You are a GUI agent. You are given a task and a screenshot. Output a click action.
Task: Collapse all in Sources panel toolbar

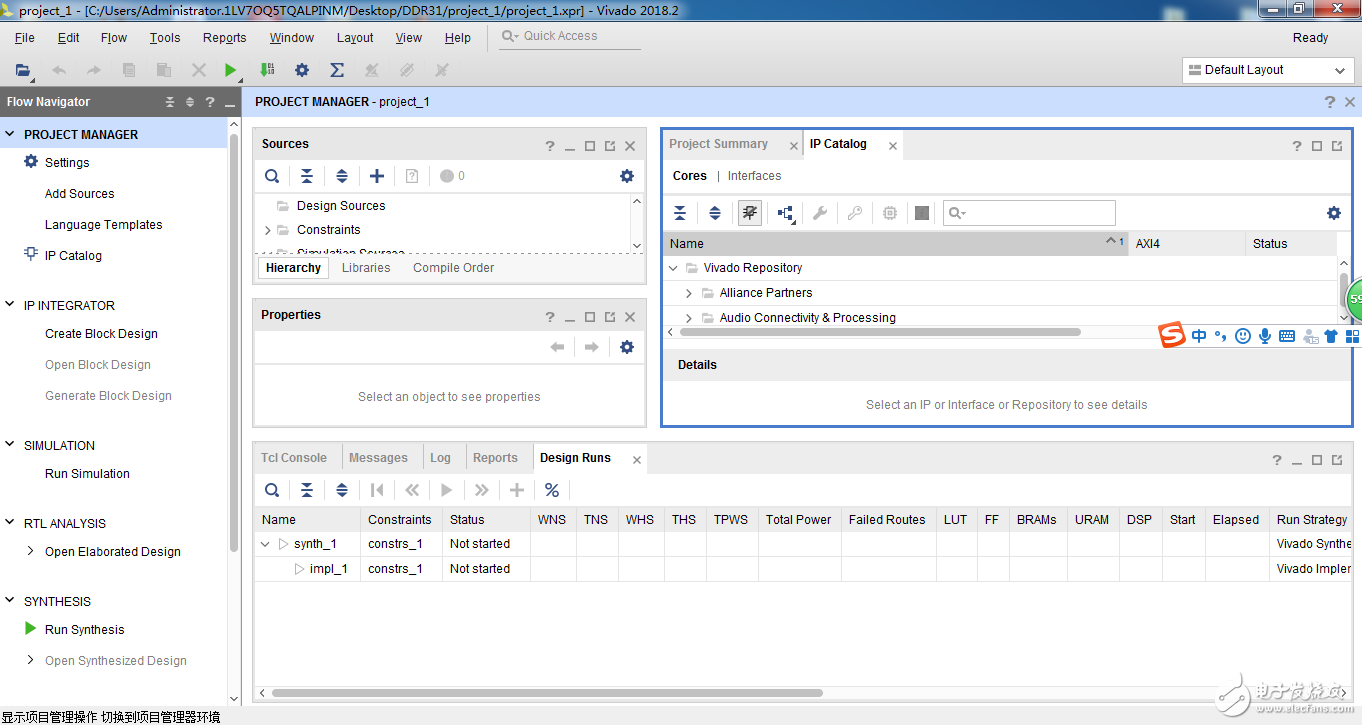tap(307, 176)
